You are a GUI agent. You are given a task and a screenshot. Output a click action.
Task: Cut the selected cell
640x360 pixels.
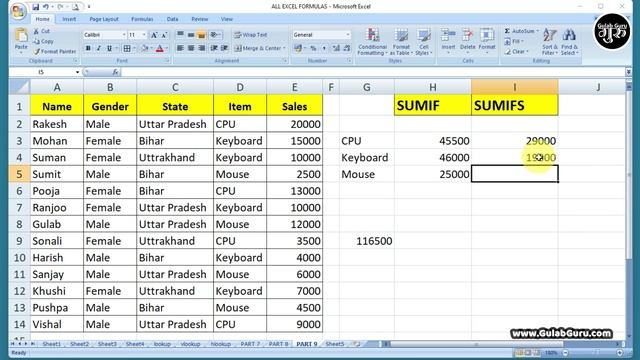click(x=42, y=31)
